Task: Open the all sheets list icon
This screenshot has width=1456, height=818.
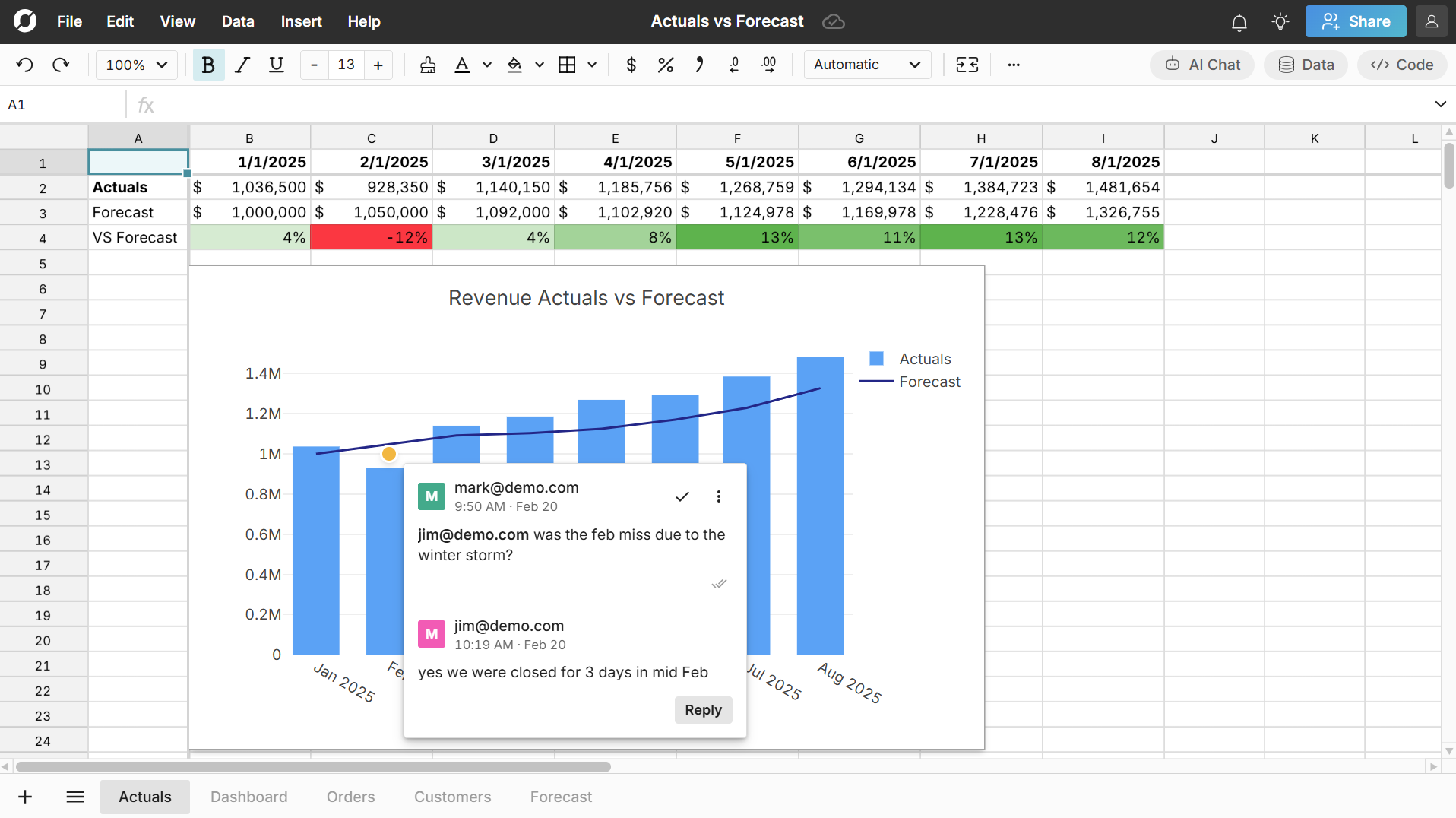Action: pyautogui.click(x=74, y=797)
